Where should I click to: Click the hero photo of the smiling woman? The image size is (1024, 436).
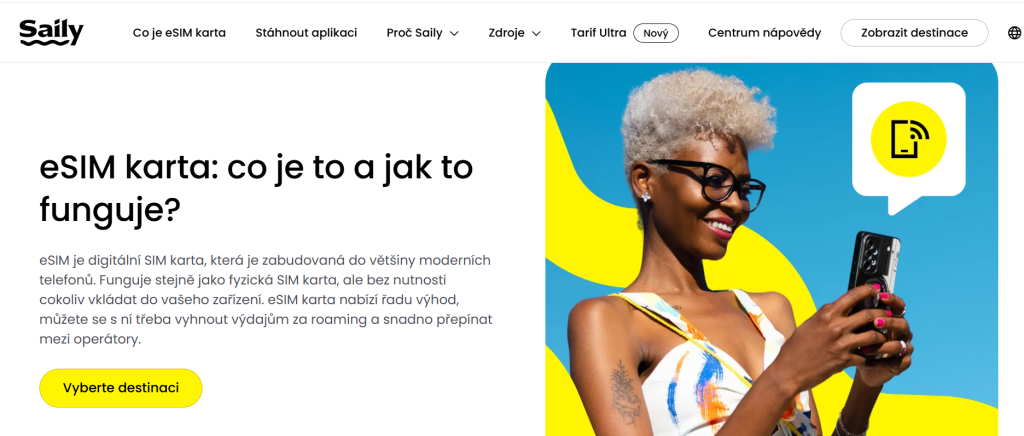tap(771, 249)
